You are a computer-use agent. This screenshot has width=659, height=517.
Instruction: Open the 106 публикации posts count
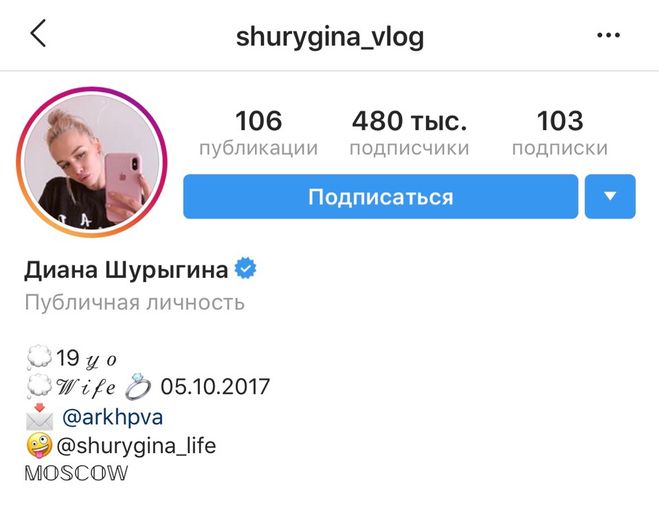click(258, 132)
